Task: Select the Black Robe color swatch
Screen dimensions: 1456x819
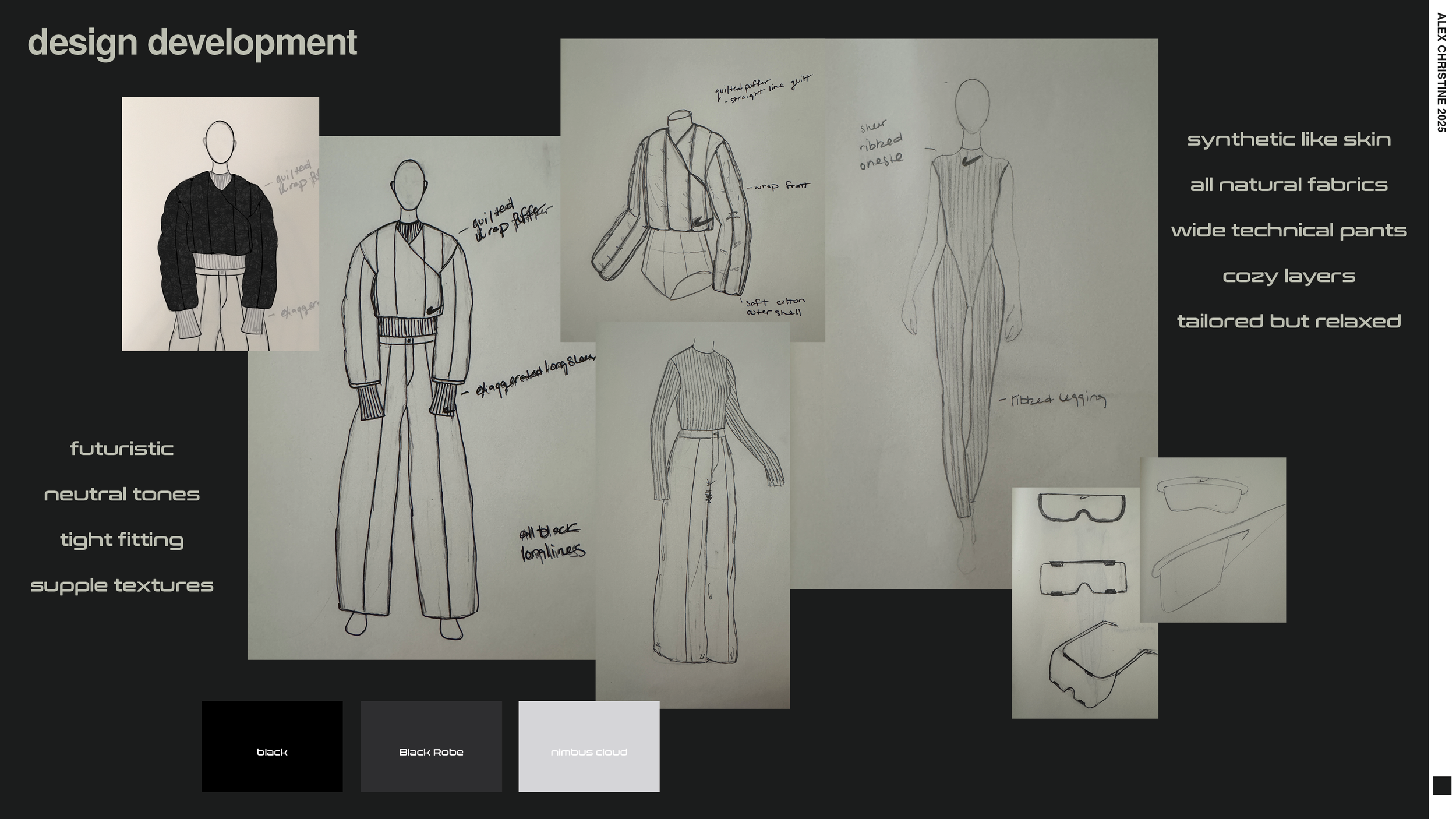Action: point(431,746)
